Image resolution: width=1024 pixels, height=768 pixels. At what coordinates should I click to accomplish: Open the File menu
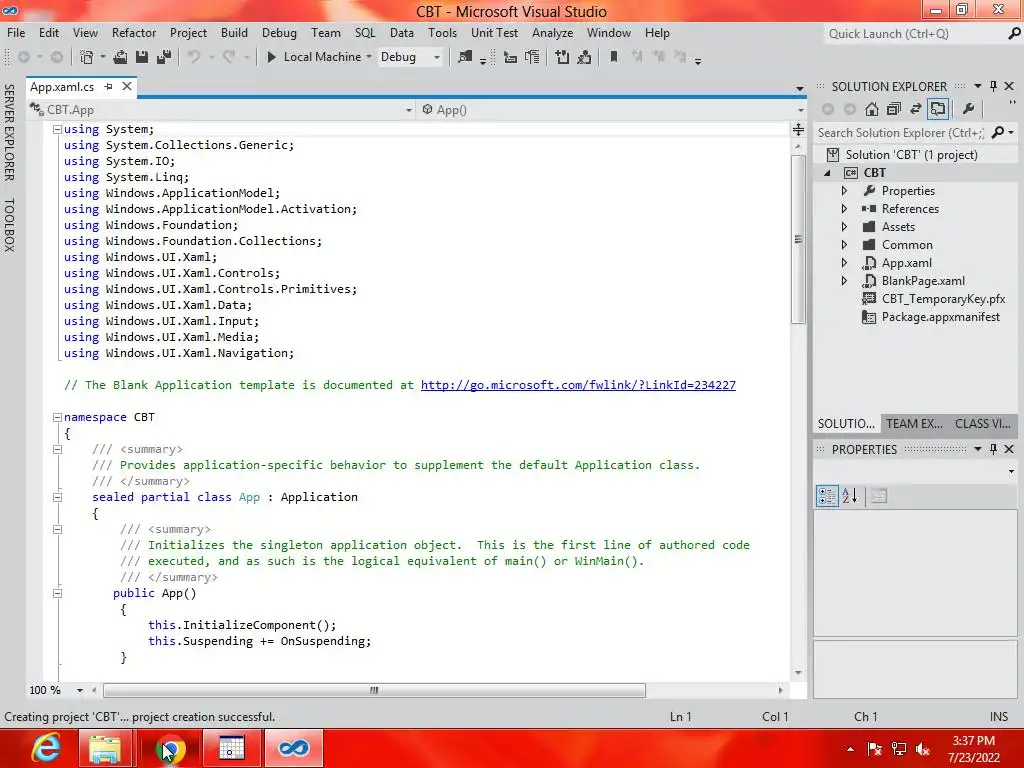coord(16,33)
